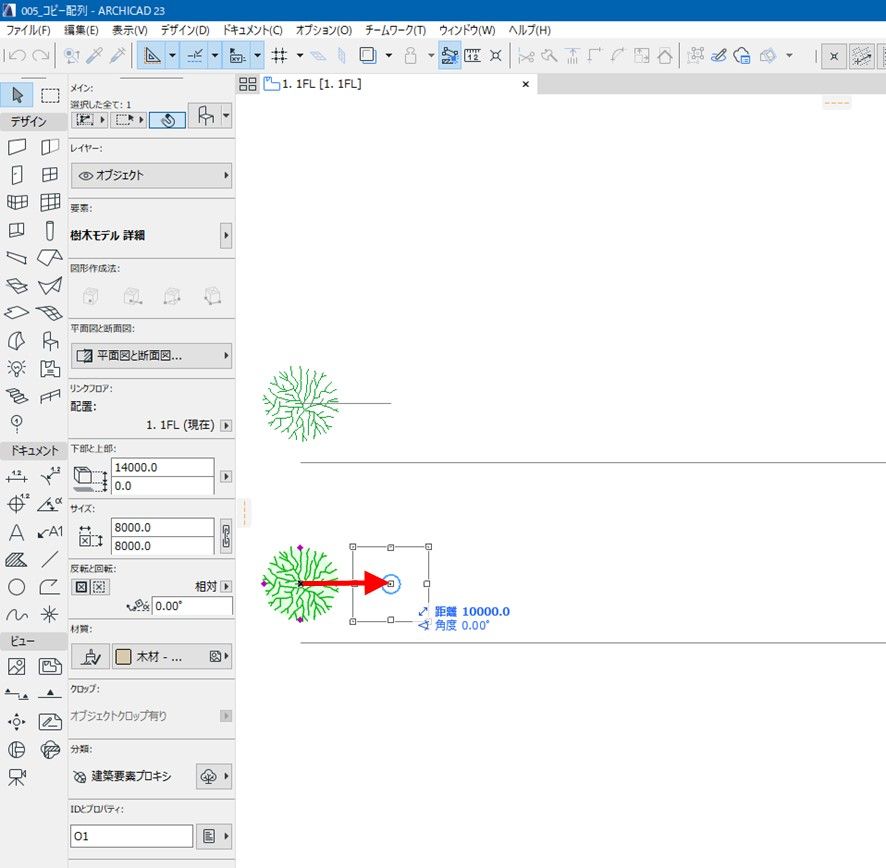Open the Snap Guides dropdown arrow
This screenshot has width=886, height=868.
215,55
